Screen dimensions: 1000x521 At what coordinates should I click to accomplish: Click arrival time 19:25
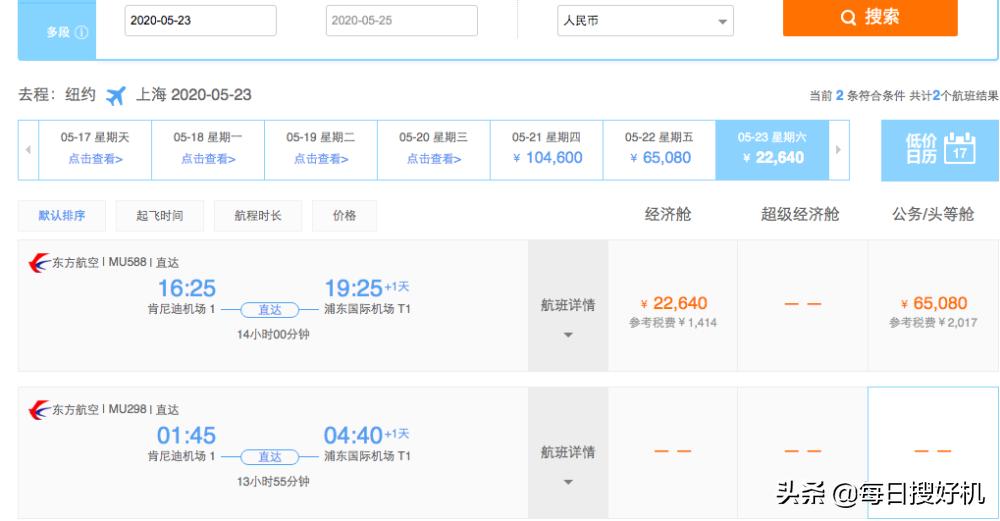[353, 288]
